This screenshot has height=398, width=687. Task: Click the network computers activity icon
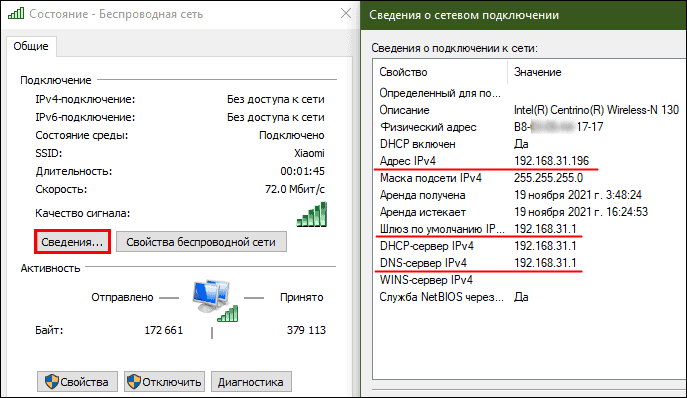coord(215,301)
